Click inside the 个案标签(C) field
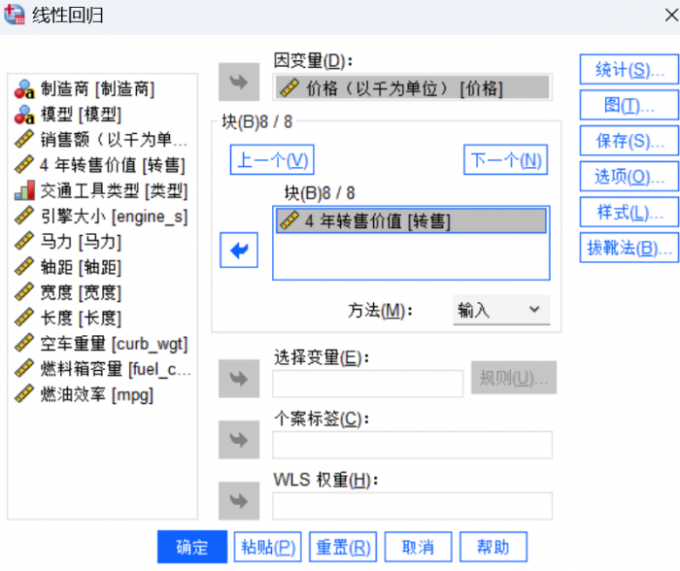This screenshot has height=571, width=680. (412, 445)
